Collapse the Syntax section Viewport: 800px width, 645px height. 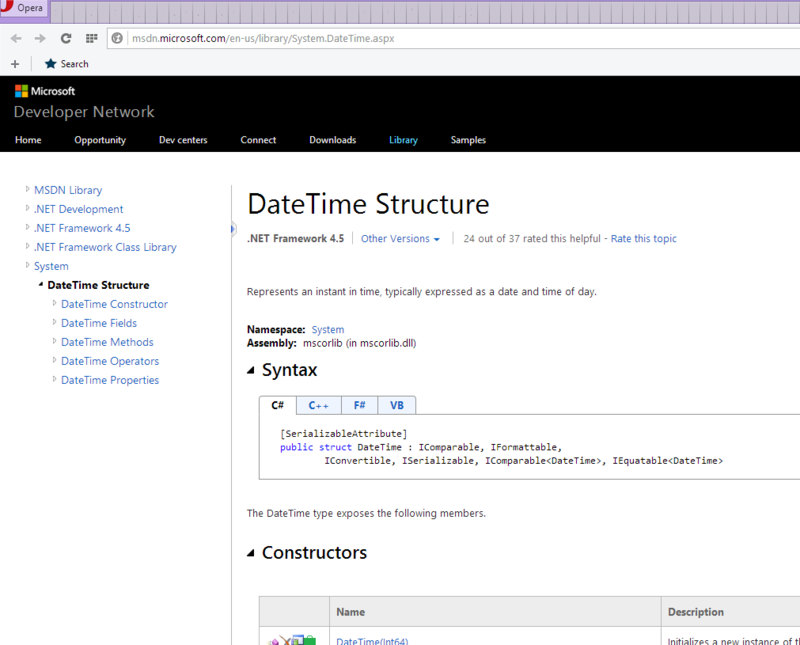251,370
